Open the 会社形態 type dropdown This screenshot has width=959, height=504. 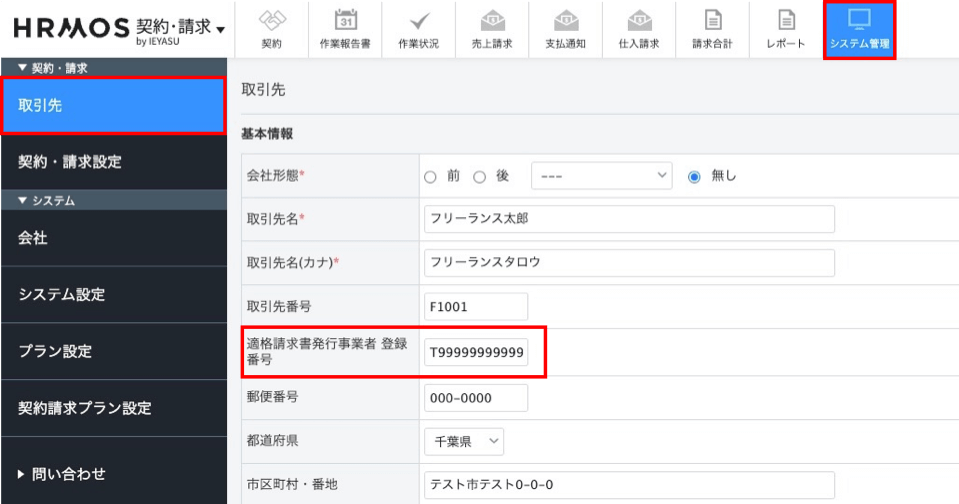[x=600, y=177]
